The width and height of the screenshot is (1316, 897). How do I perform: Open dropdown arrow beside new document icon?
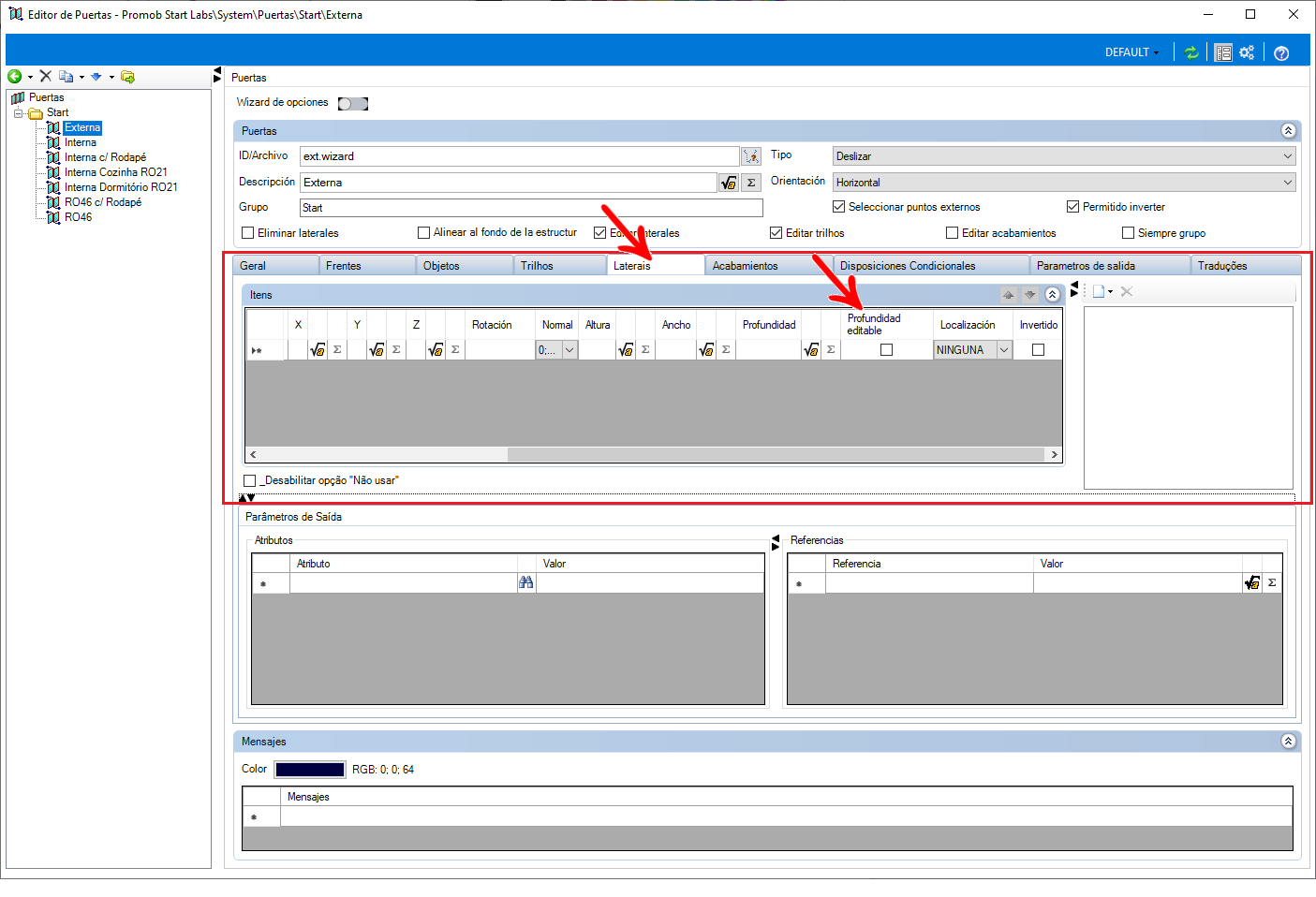click(x=1111, y=292)
